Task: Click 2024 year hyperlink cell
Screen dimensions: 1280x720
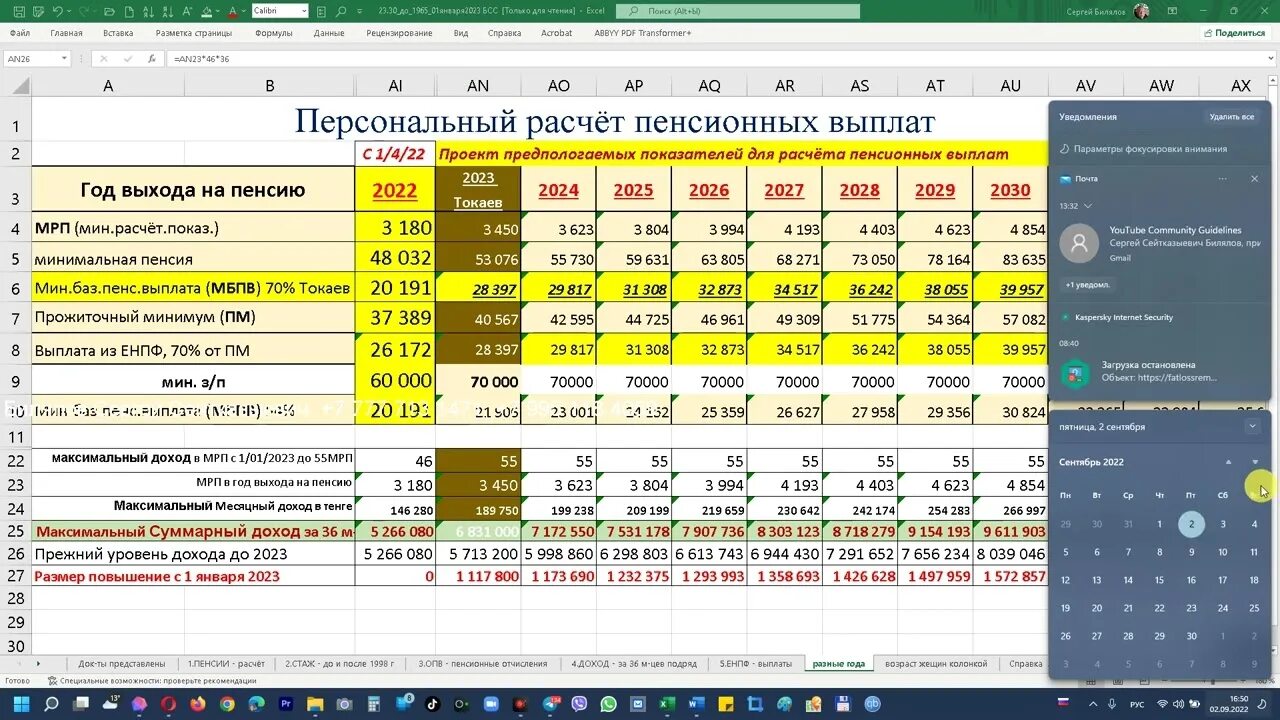Action: click(558, 189)
